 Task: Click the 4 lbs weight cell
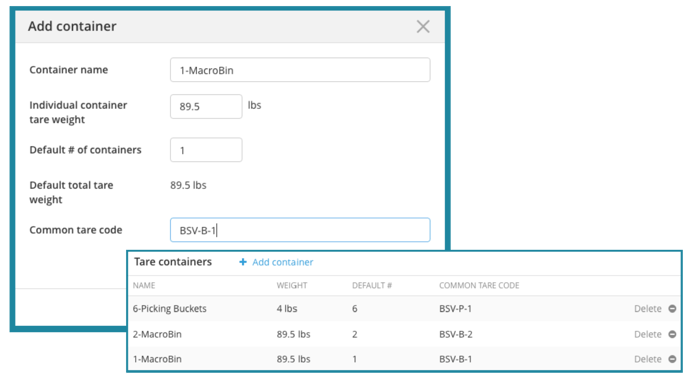pos(287,309)
